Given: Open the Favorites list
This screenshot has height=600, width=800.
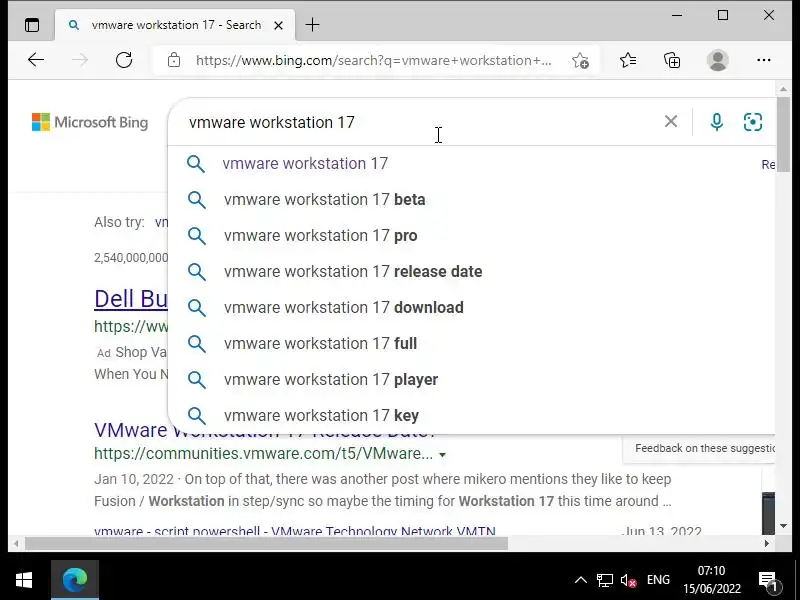Looking at the screenshot, I should (628, 60).
